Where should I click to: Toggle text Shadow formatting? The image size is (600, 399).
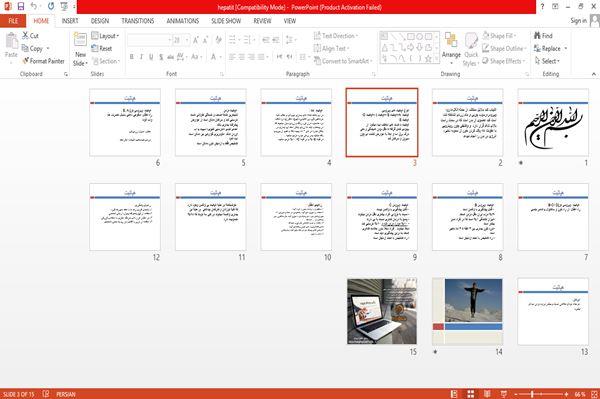[x=161, y=57]
